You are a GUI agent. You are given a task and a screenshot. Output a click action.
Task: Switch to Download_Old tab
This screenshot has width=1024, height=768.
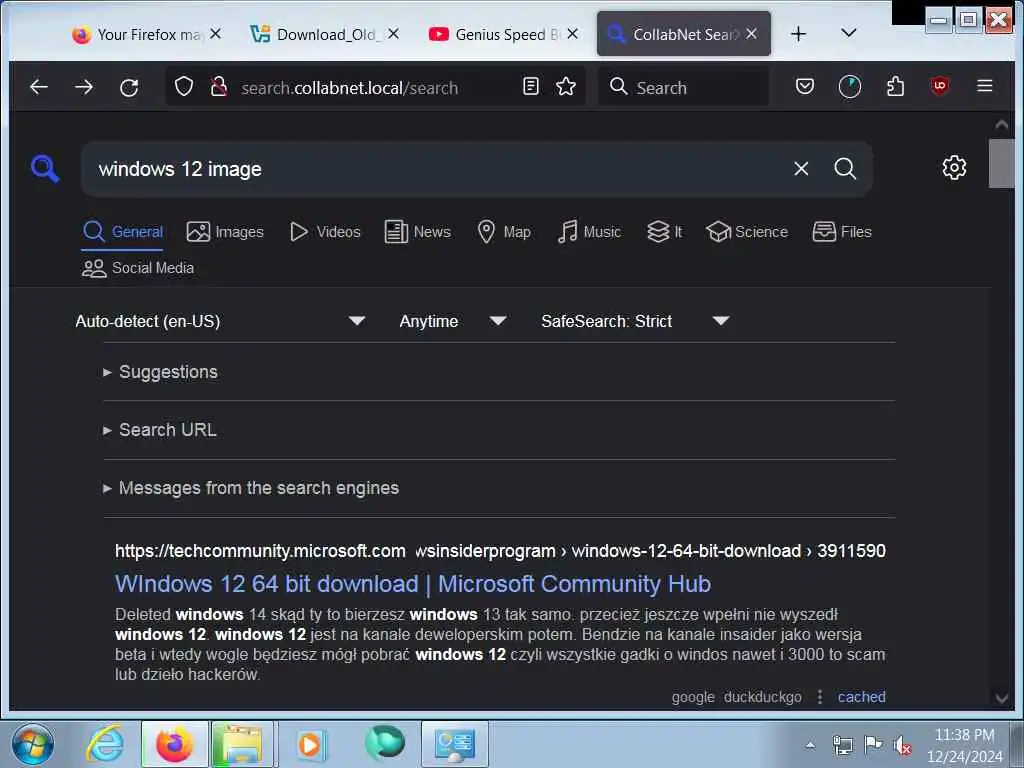click(x=325, y=34)
